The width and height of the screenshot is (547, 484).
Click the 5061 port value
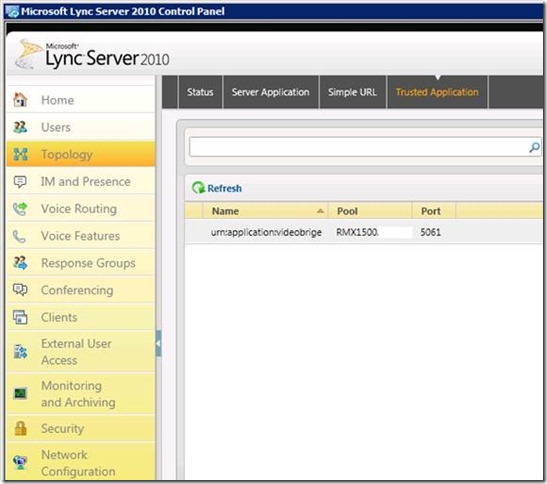tap(430, 232)
